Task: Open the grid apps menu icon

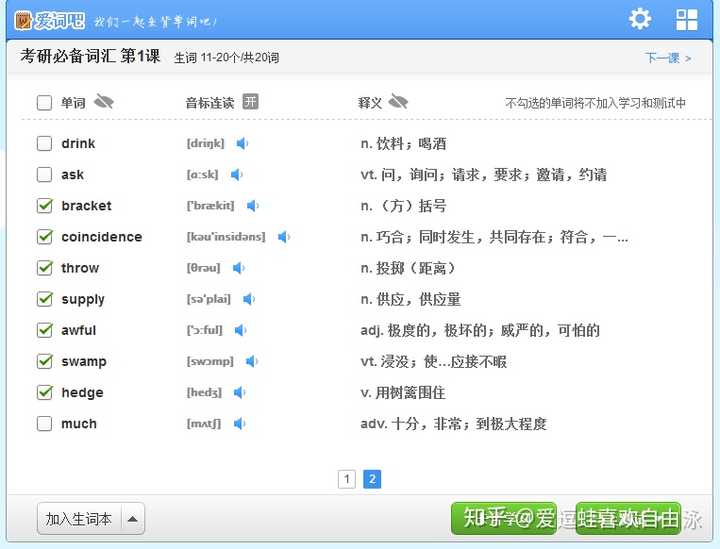Action: (x=687, y=20)
